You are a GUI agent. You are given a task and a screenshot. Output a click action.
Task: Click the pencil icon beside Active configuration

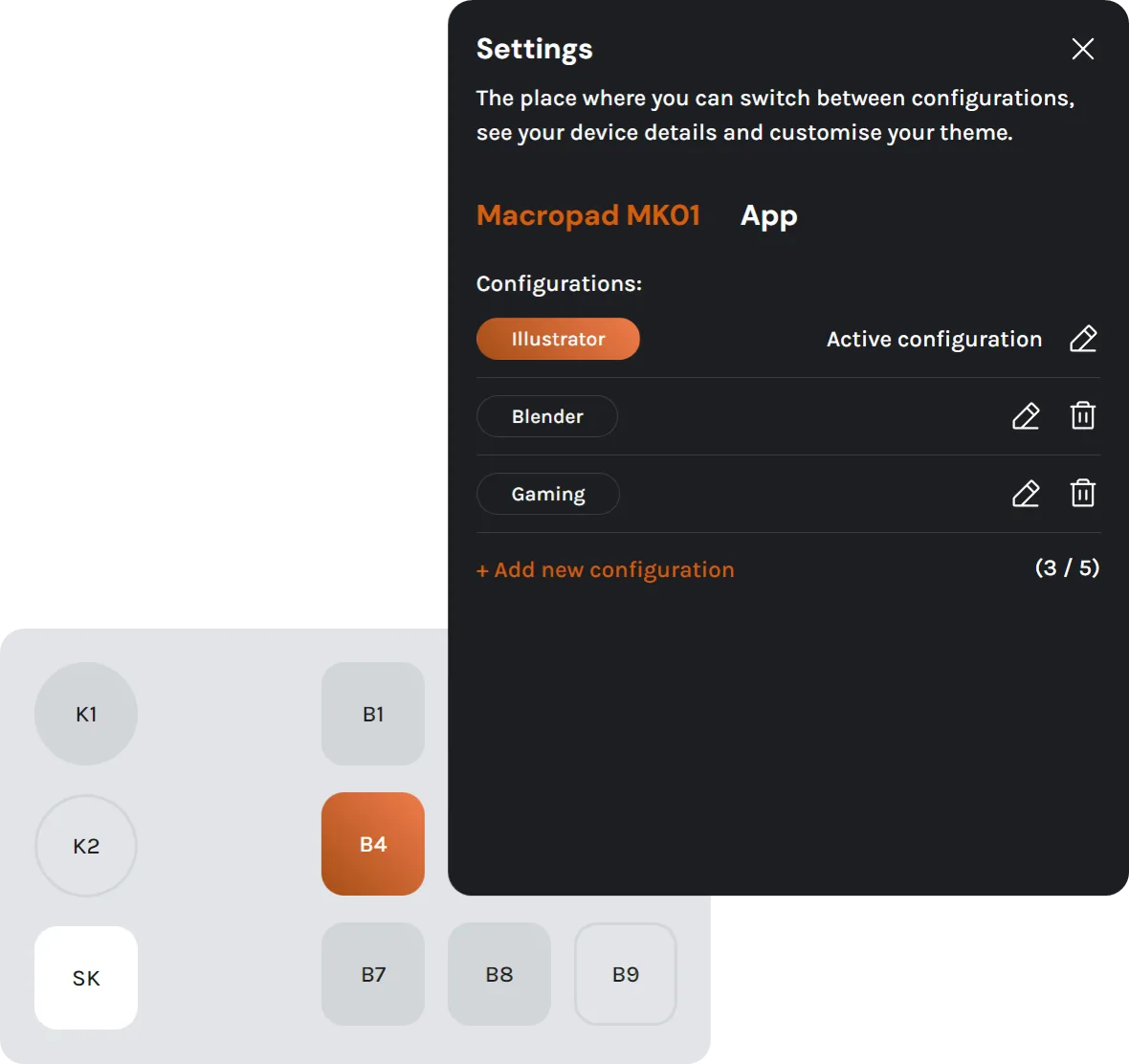[1083, 339]
